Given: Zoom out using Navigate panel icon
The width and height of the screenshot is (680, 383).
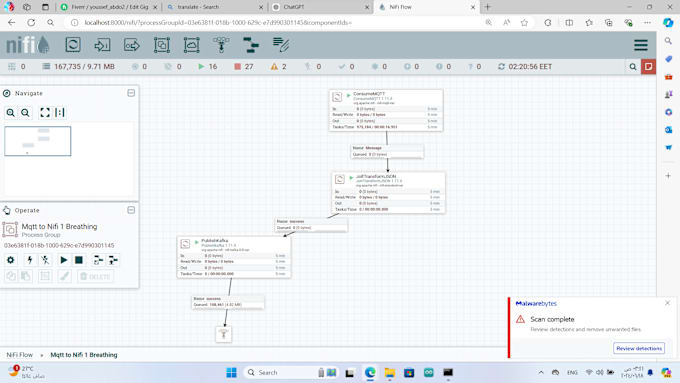Looking at the screenshot, I should tap(26, 113).
